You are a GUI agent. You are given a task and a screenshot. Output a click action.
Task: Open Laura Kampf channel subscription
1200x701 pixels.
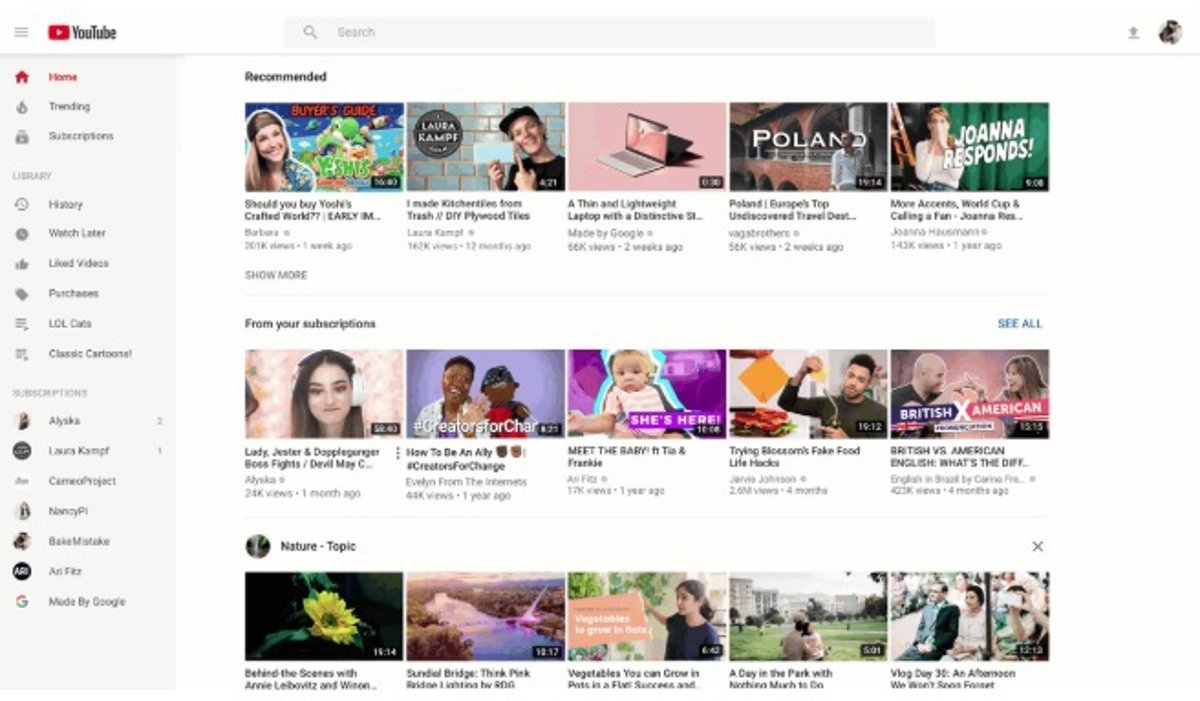click(78, 451)
